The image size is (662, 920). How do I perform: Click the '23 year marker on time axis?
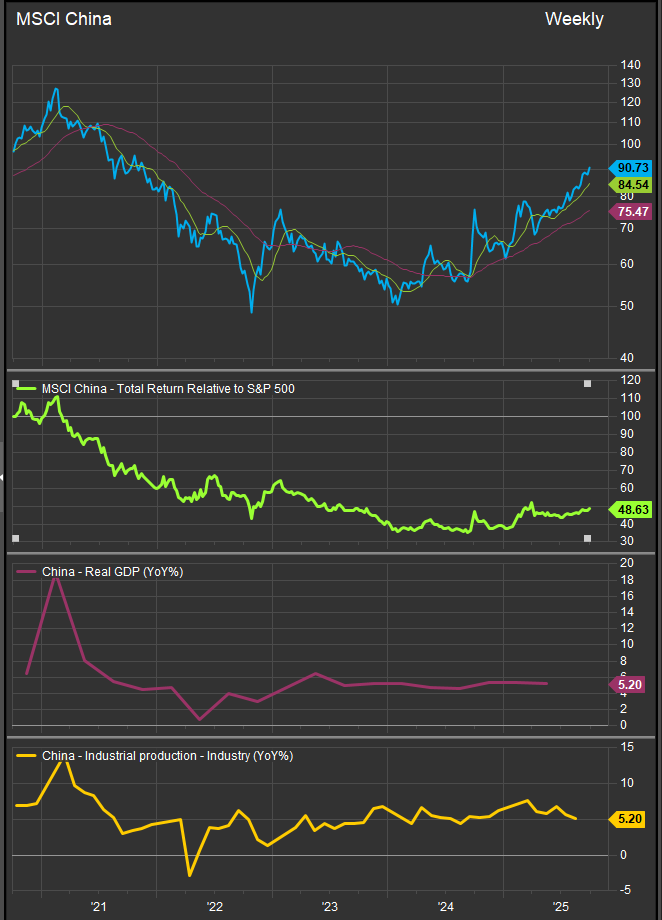tap(329, 906)
